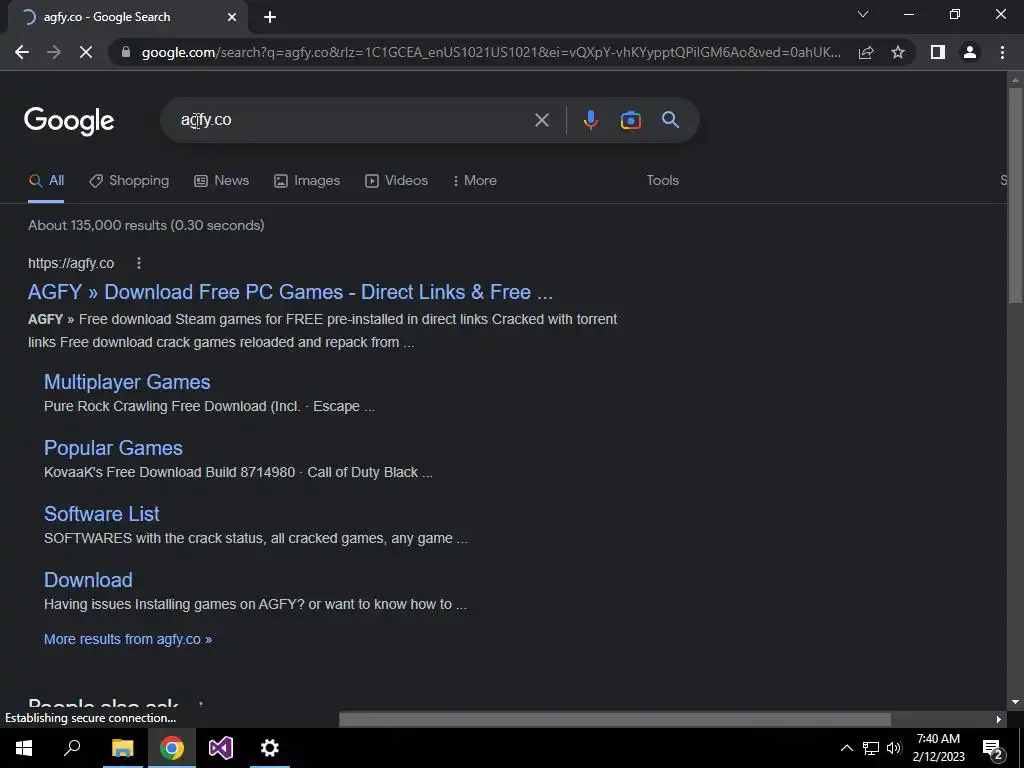The image size is (1024, 768).
Task: Click the Google logo
Action: coord(69,121)
